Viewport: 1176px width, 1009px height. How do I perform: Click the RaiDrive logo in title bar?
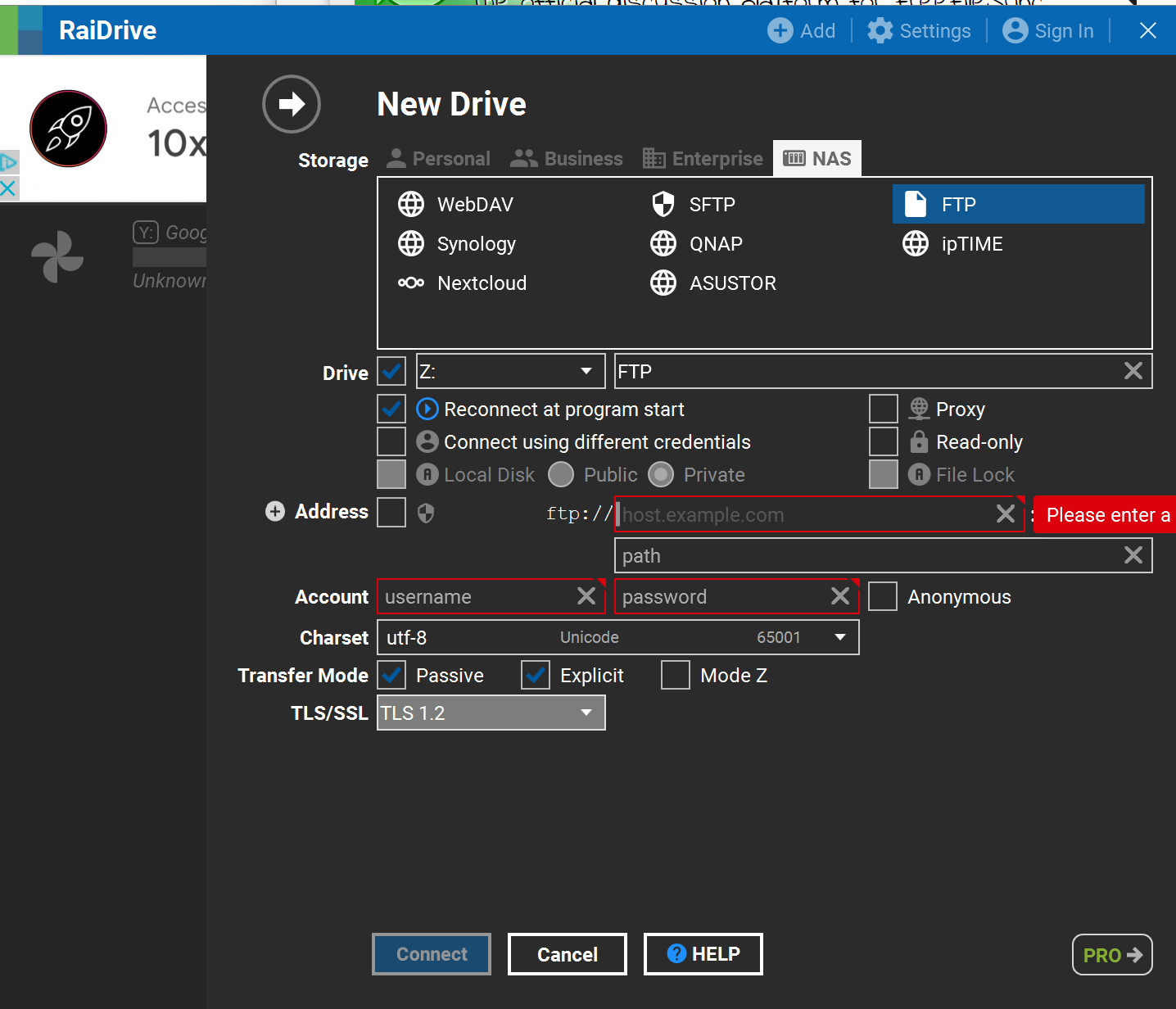(21, 30)
